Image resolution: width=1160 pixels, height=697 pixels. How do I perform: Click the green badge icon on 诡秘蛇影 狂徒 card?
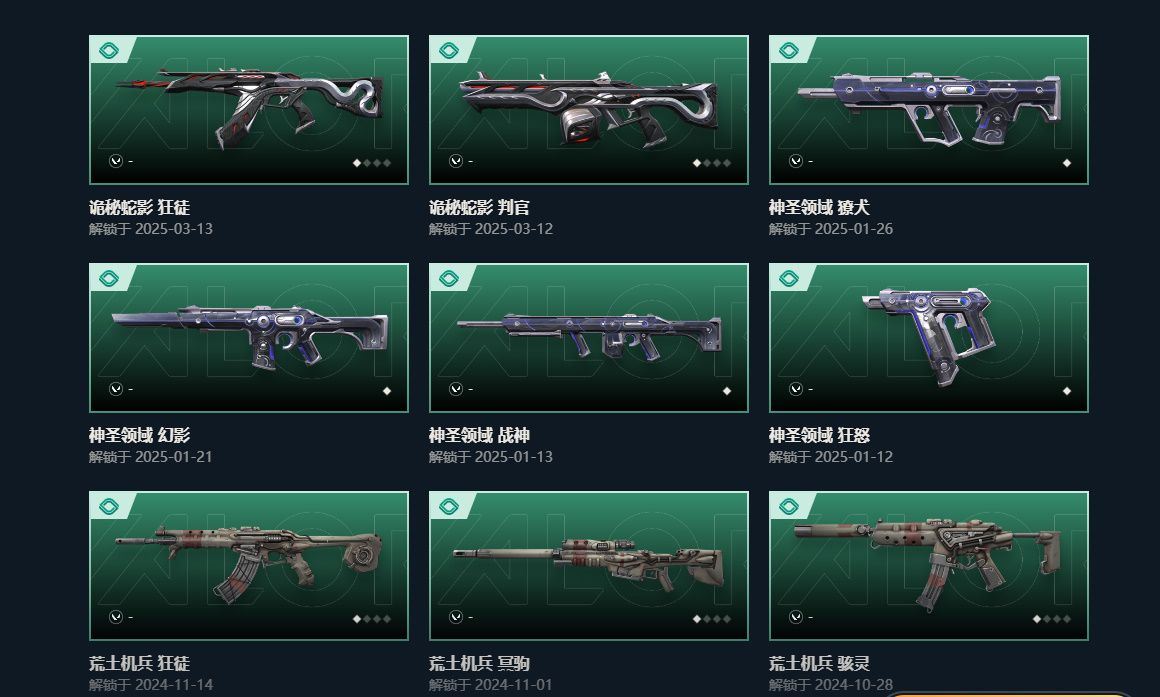[109, 51]
